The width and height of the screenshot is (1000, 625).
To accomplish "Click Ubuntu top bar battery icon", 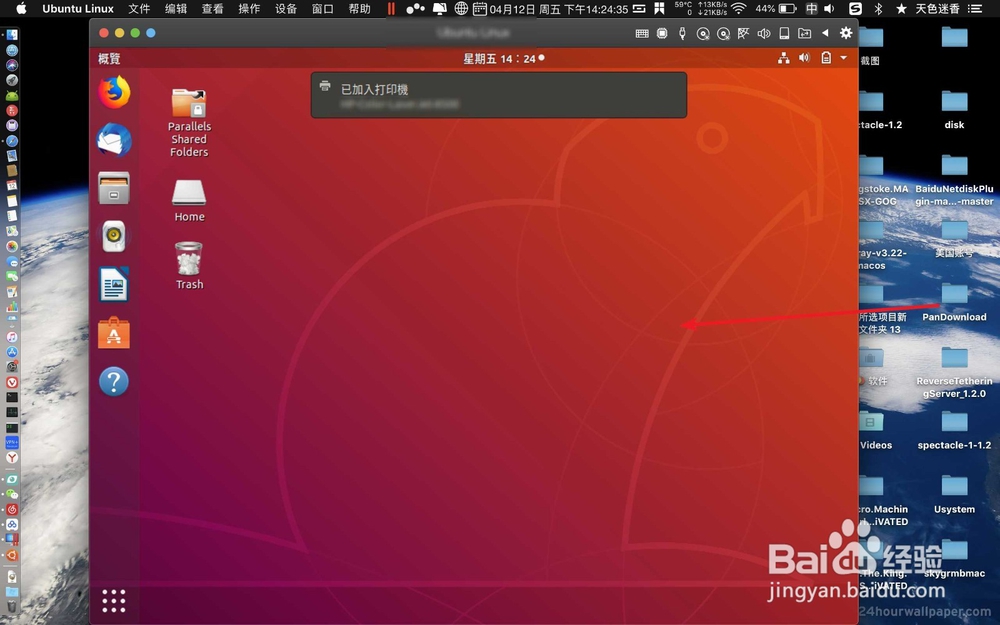I will point(826,58).
